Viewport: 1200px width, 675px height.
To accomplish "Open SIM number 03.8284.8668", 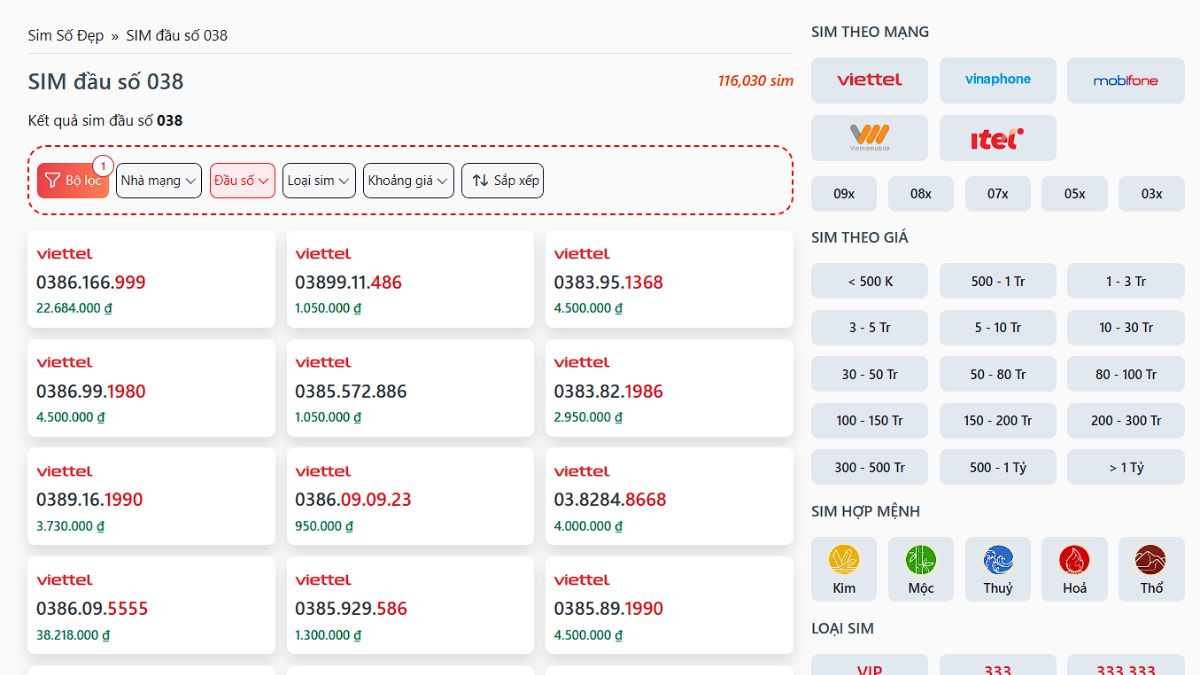I will [x=610, y=499].
